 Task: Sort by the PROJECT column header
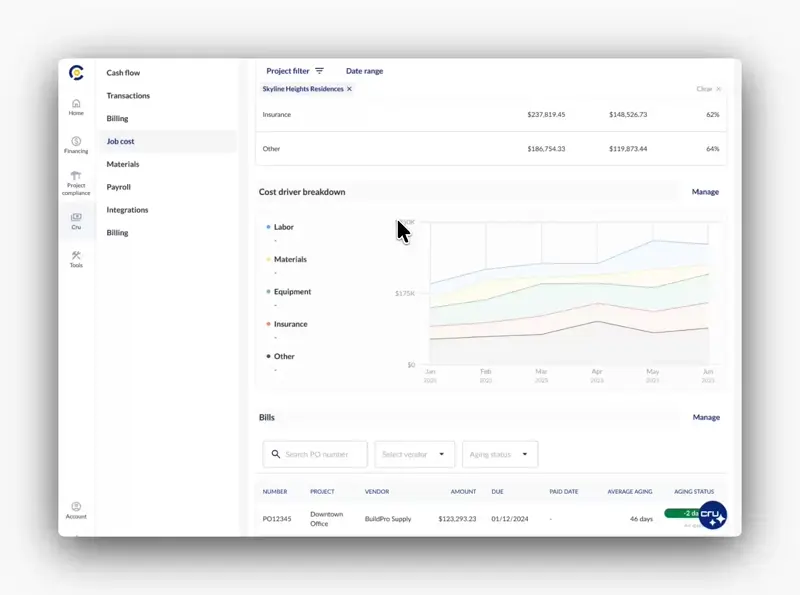pos(322,491)
